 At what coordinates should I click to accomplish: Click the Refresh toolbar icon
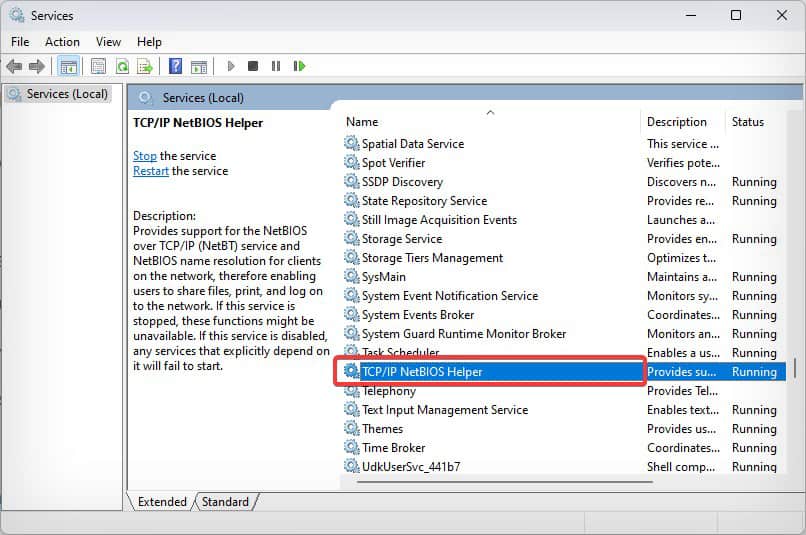[x=122, y=66]
